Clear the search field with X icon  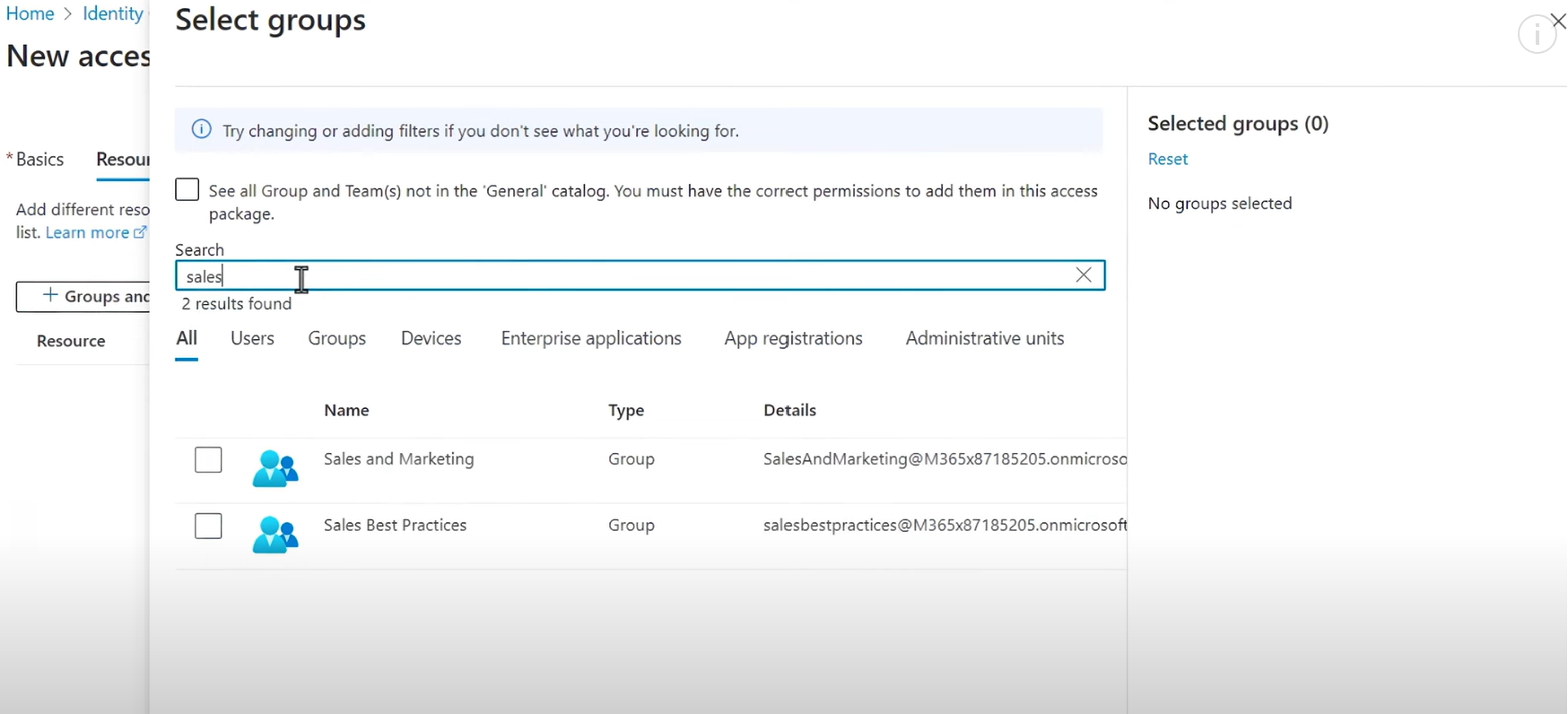coord(1084,275)
